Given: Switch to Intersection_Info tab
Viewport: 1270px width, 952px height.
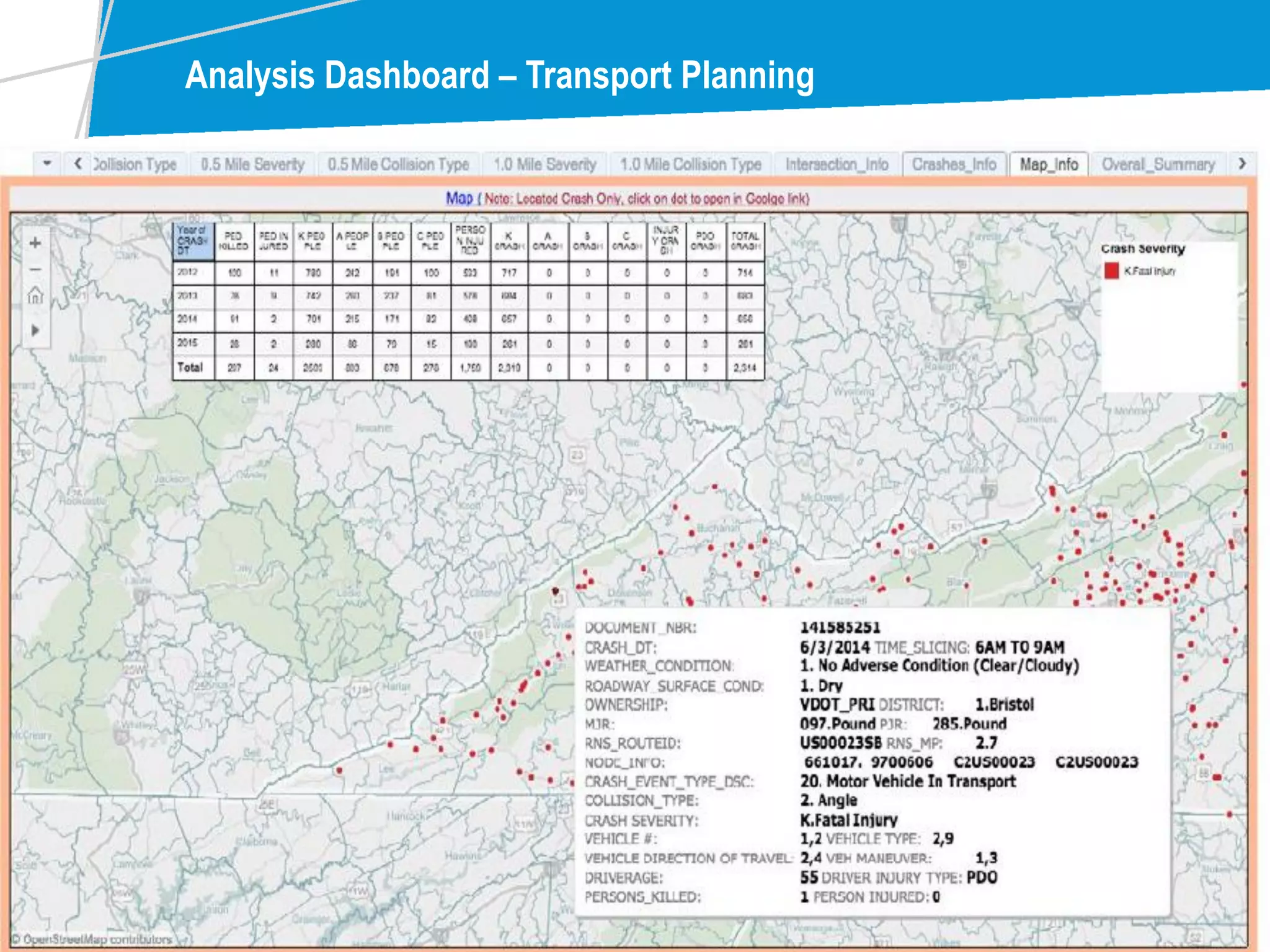Looking at the screenshot, I should [837, 164].
